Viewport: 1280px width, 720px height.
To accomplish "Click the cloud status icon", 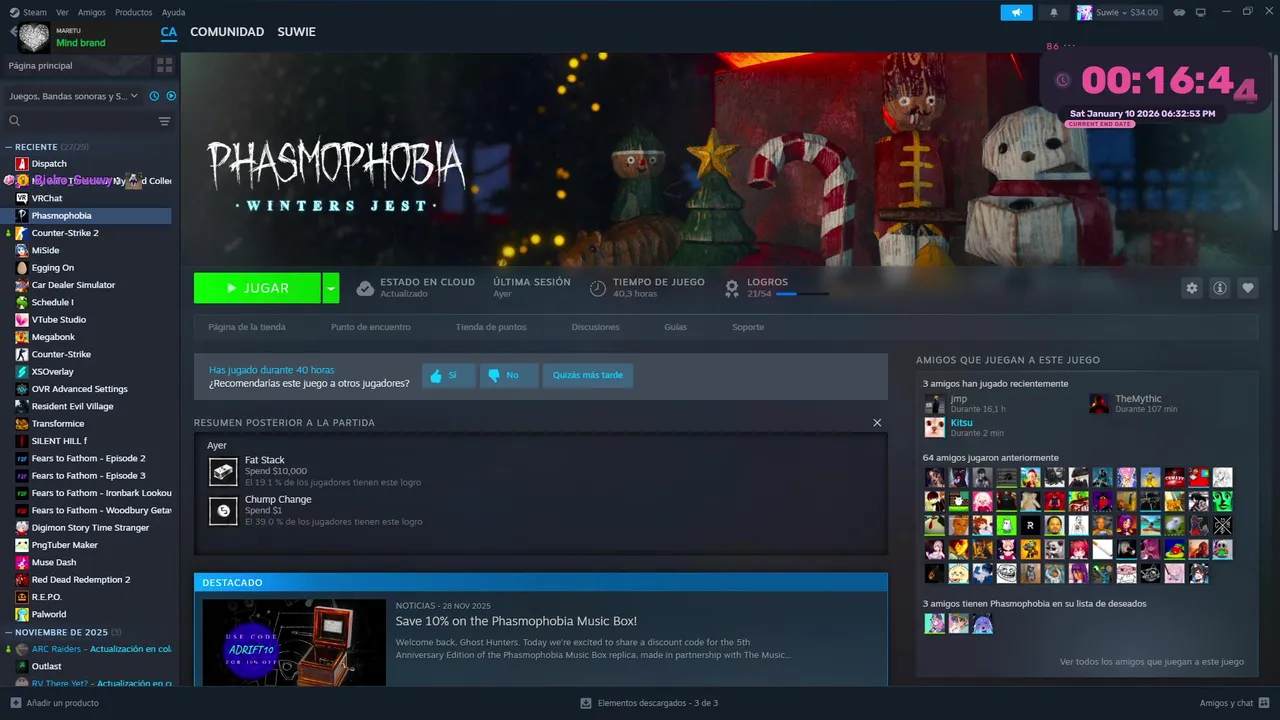I will click(365, 288).
